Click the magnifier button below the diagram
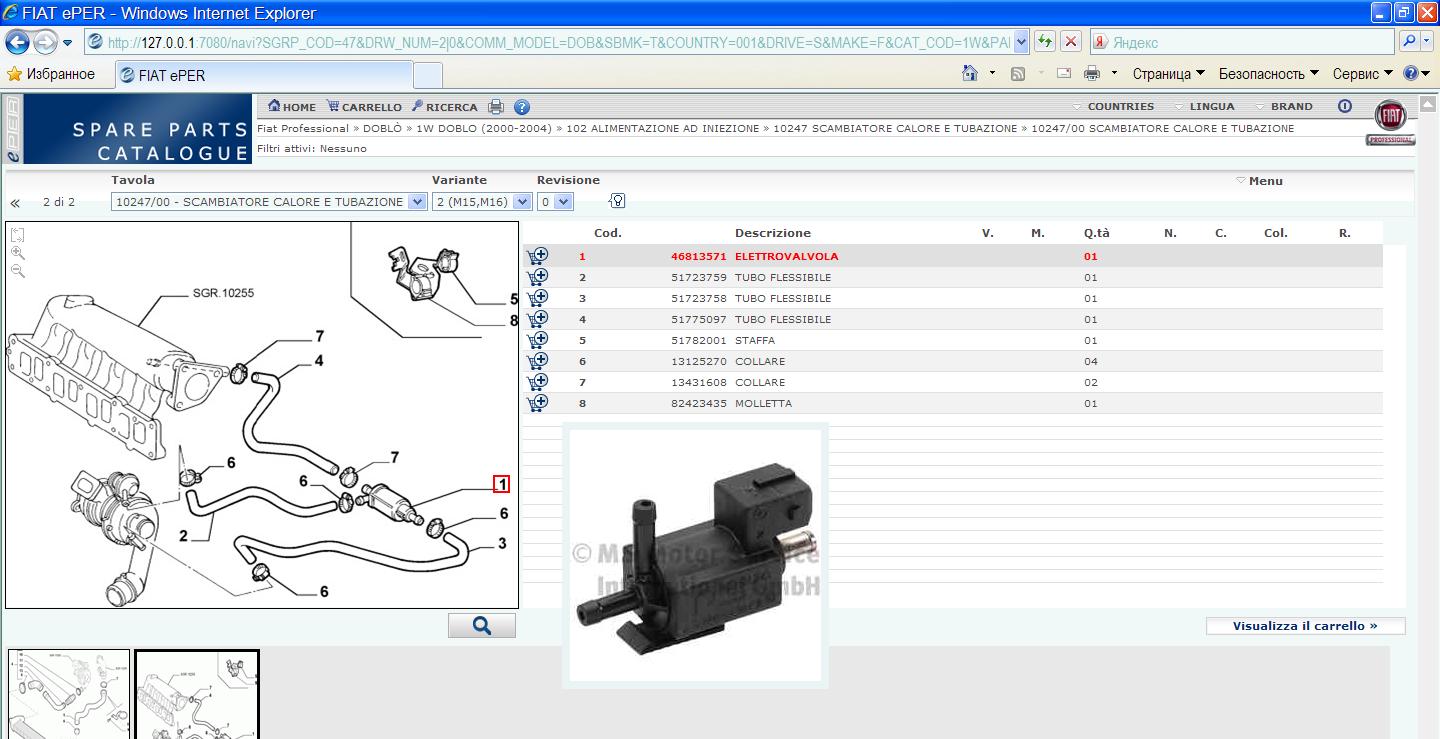The width and height of the screenshot is (1440, 739). [x=482, y=626]
